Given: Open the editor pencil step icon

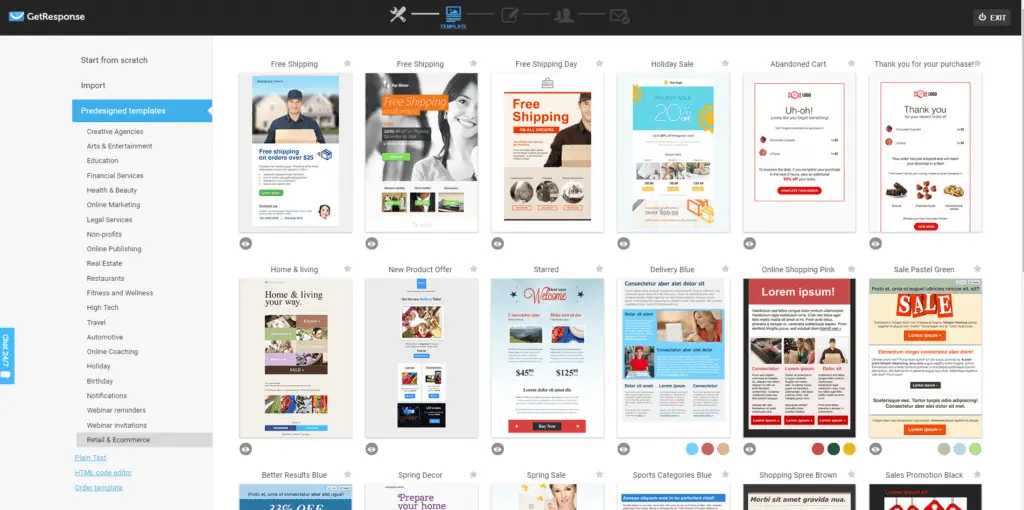Looking at the screenshot, I should 509,14.
